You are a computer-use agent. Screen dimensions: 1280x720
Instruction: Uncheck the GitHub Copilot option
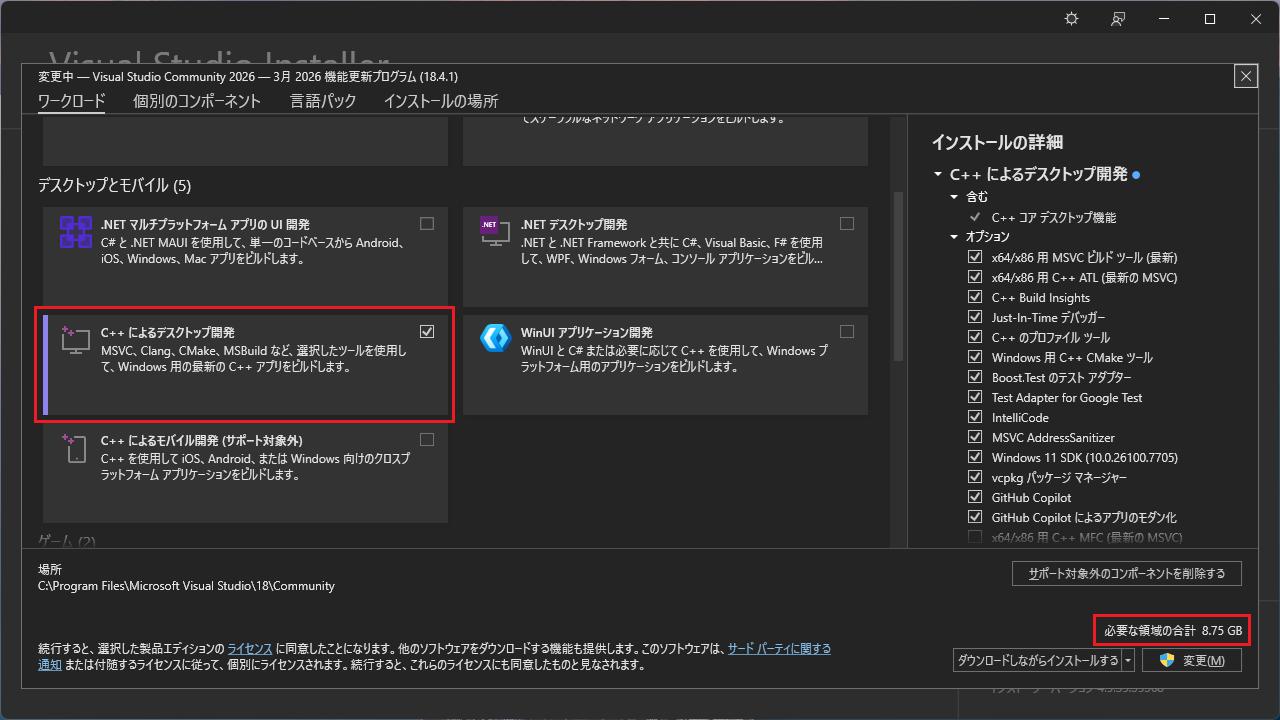(975, 497)
